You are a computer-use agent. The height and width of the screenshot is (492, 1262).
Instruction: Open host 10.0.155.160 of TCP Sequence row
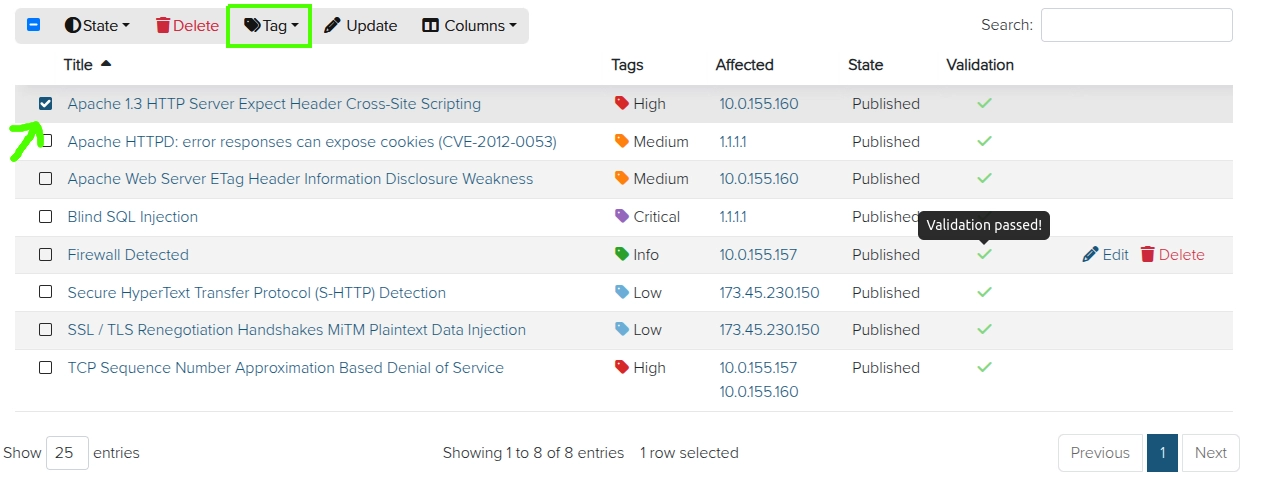759,392
